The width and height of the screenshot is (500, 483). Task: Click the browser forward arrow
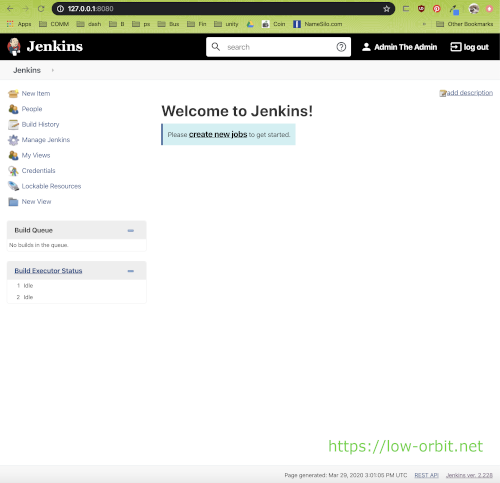tap(25, 9)
